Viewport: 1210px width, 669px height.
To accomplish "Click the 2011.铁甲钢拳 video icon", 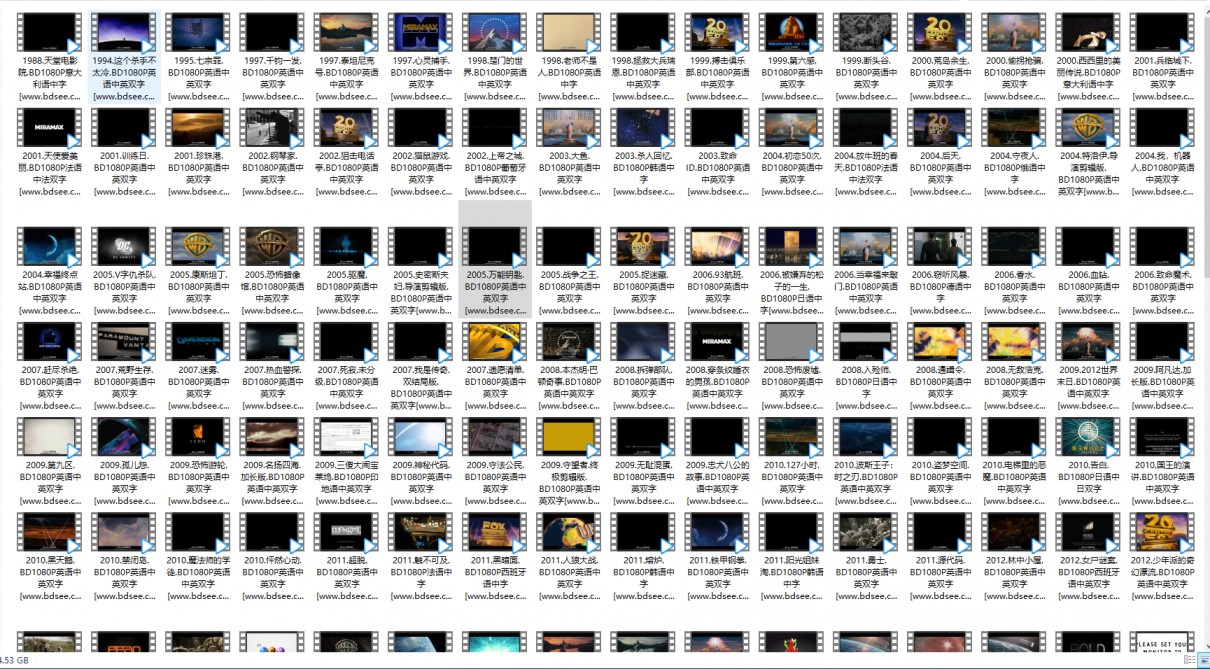I will coord(717,533).
